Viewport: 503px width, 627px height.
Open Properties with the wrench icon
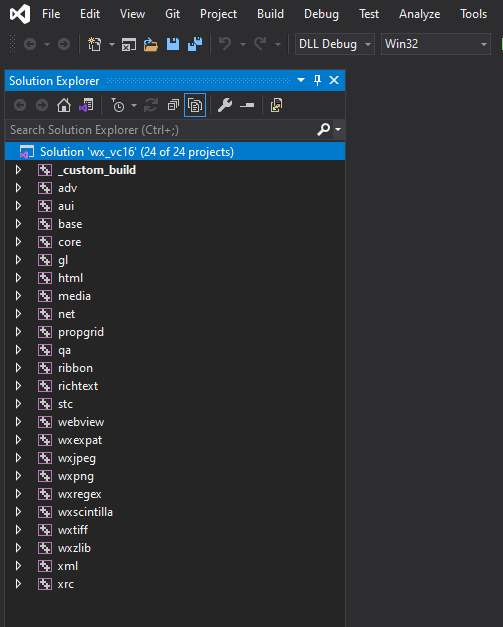click(225, 106)
